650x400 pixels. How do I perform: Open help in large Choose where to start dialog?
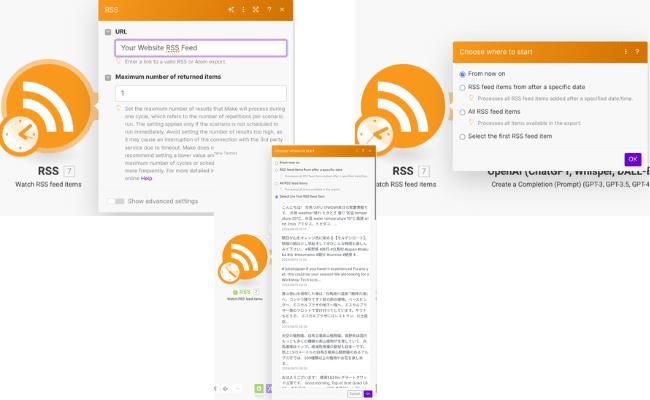click(x=637, y=52)
